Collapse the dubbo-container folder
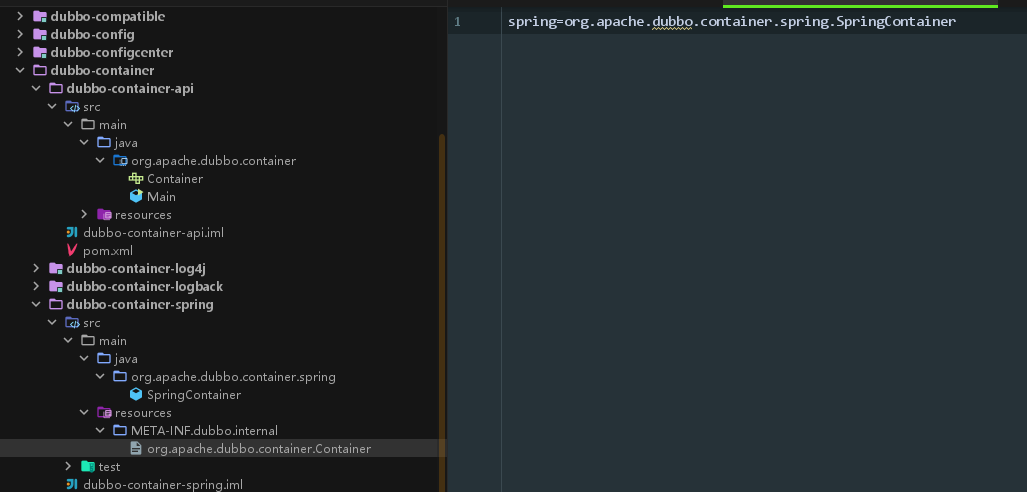 [21, 71]
